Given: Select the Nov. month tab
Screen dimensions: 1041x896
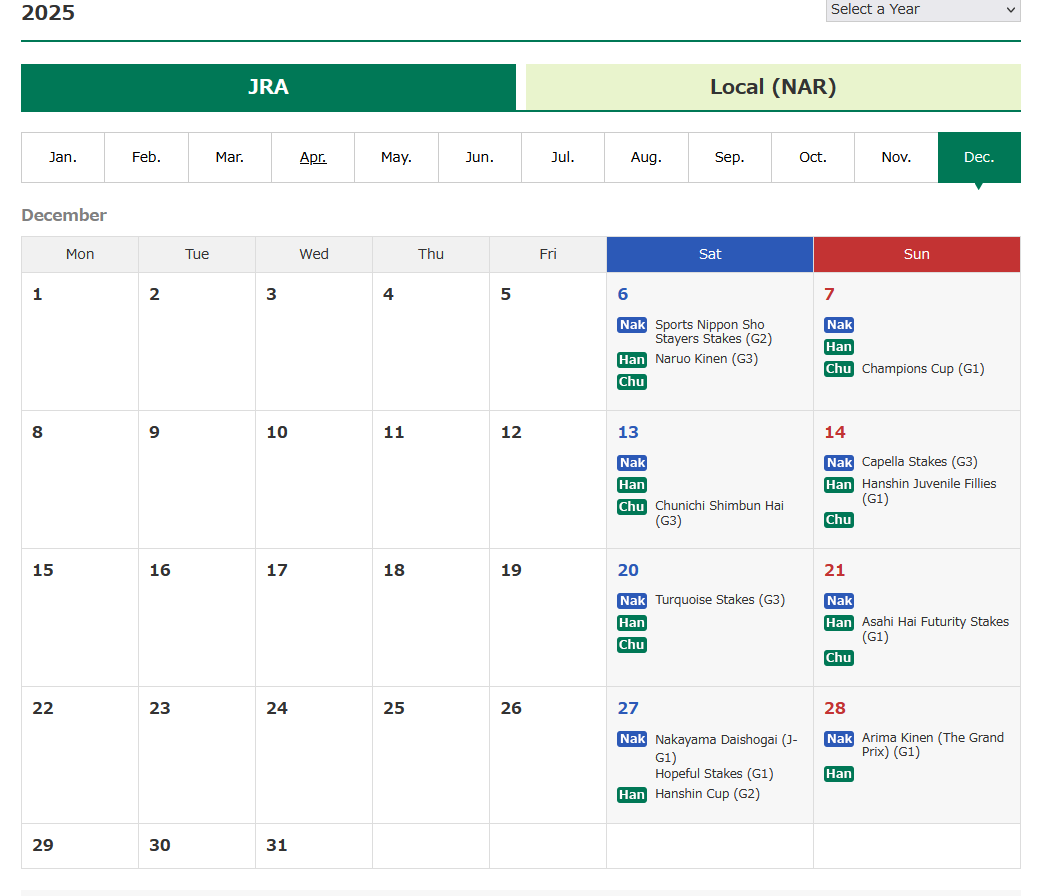Looking at the screenshot, I should point(896,157).
